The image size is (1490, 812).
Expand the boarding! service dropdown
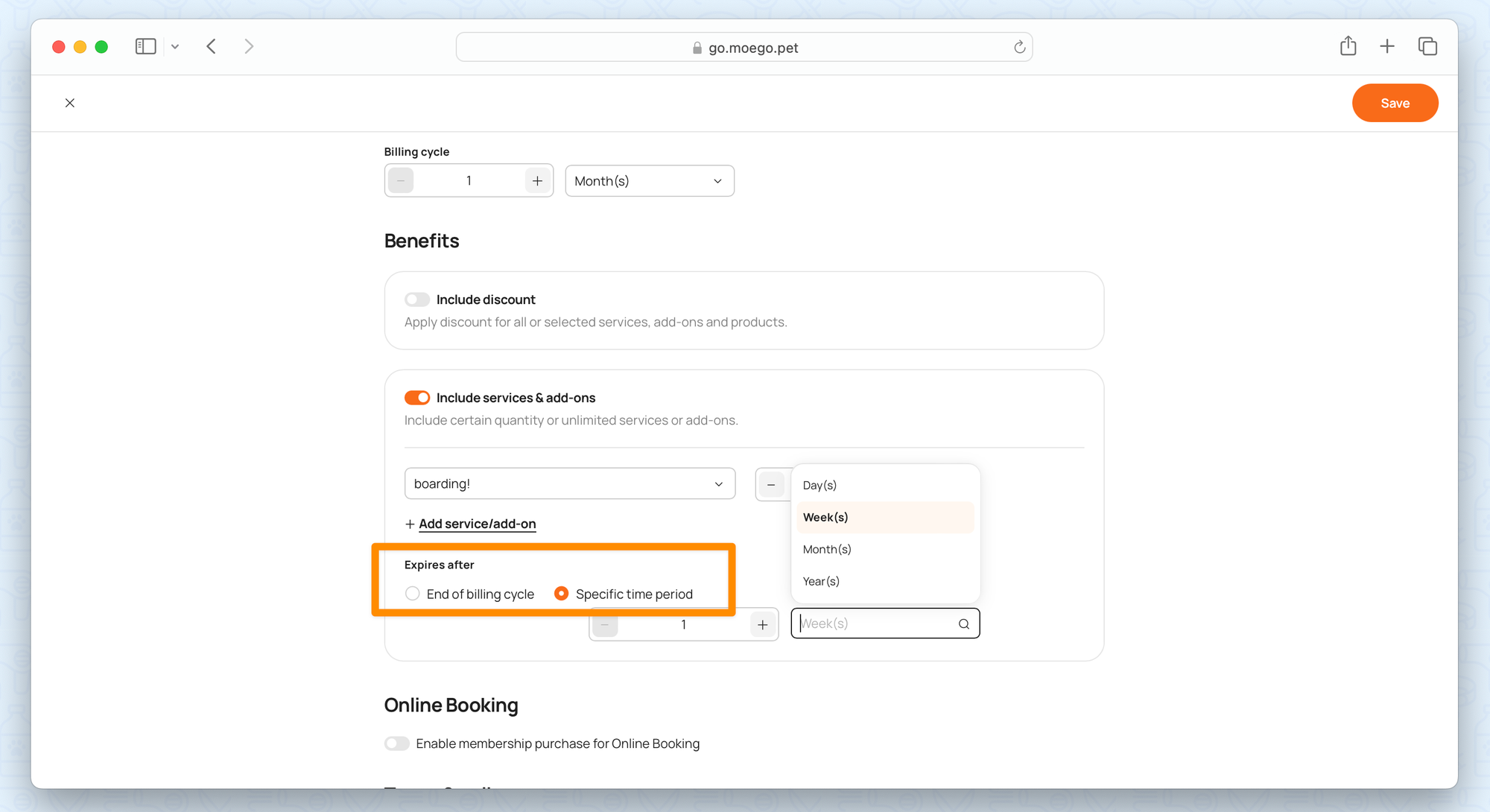pos(569,484)
